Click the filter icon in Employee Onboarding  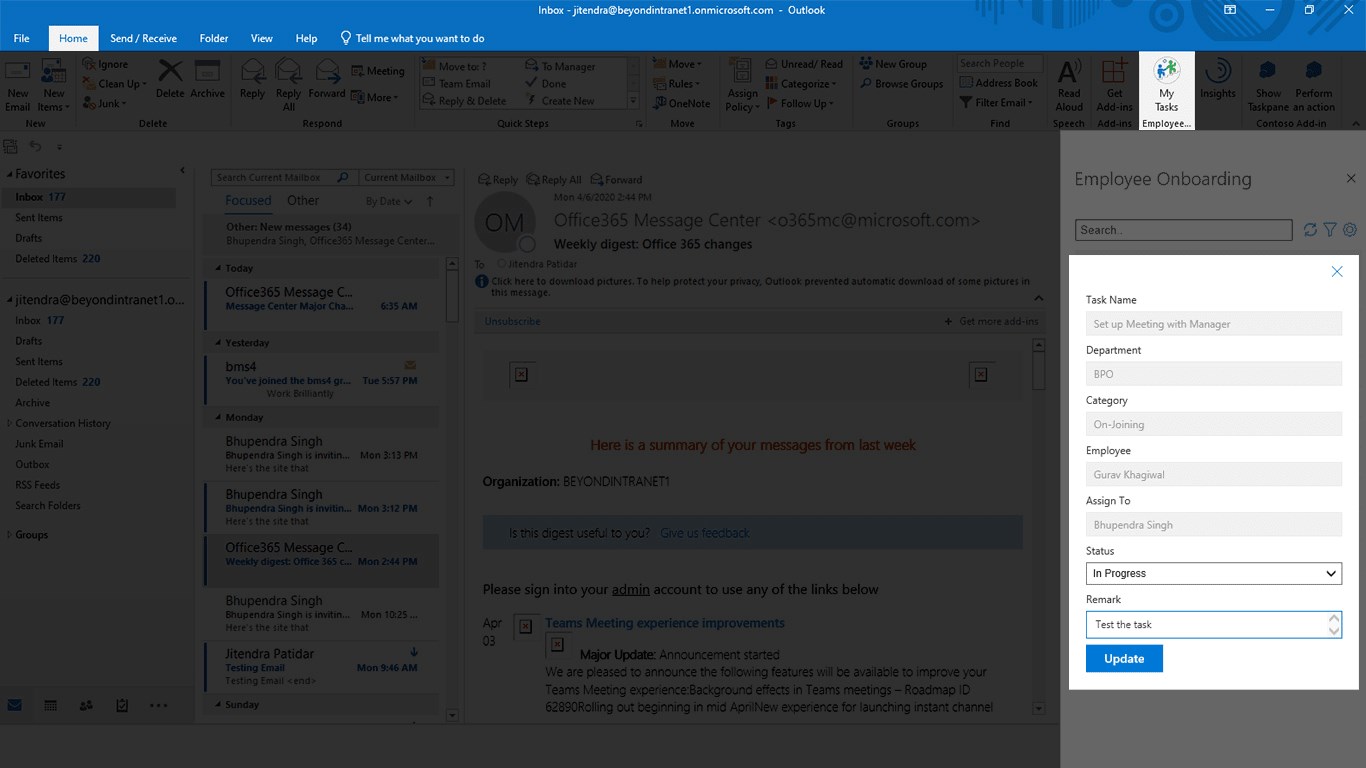1330,230
